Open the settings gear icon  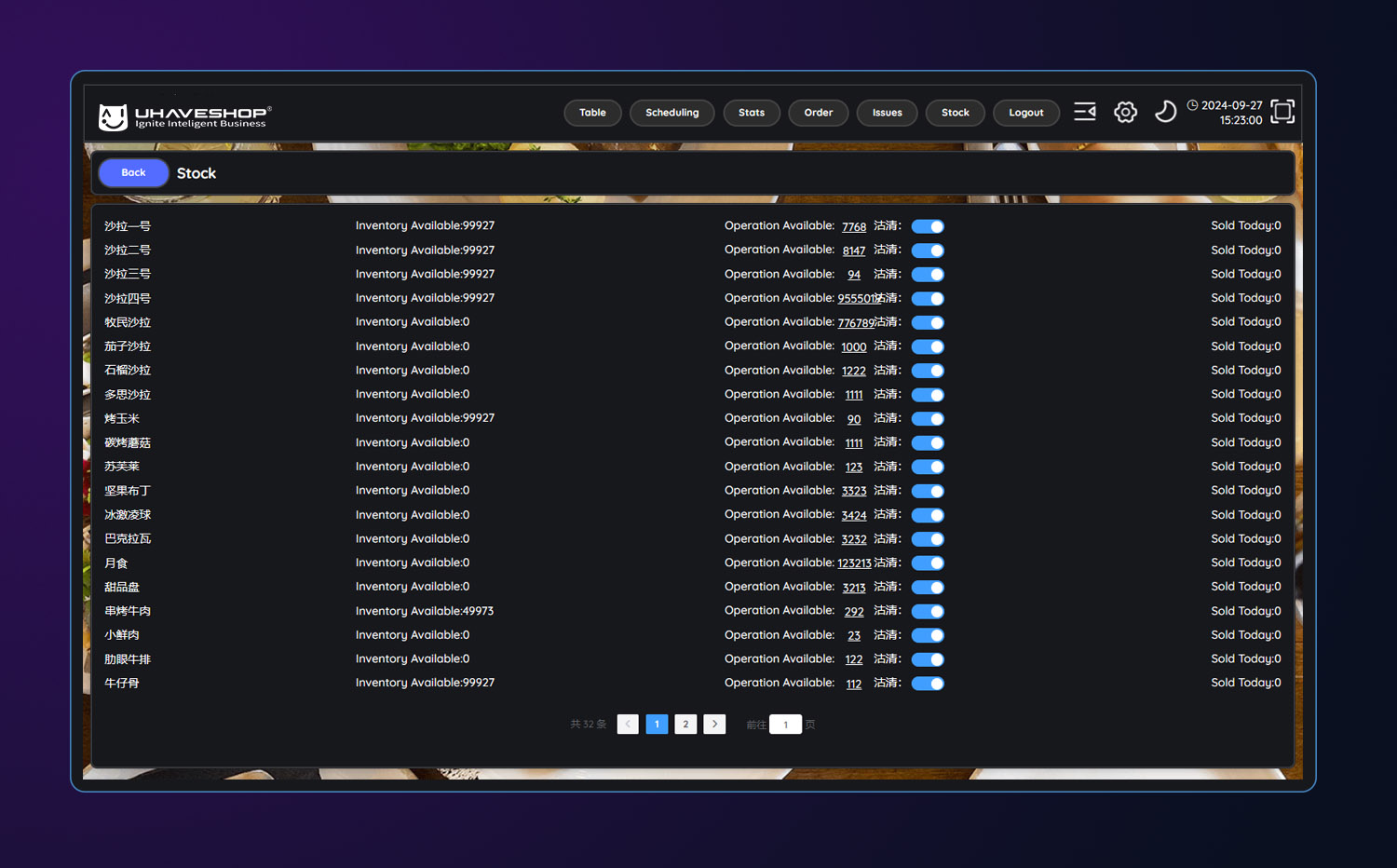click(1125, 113)
